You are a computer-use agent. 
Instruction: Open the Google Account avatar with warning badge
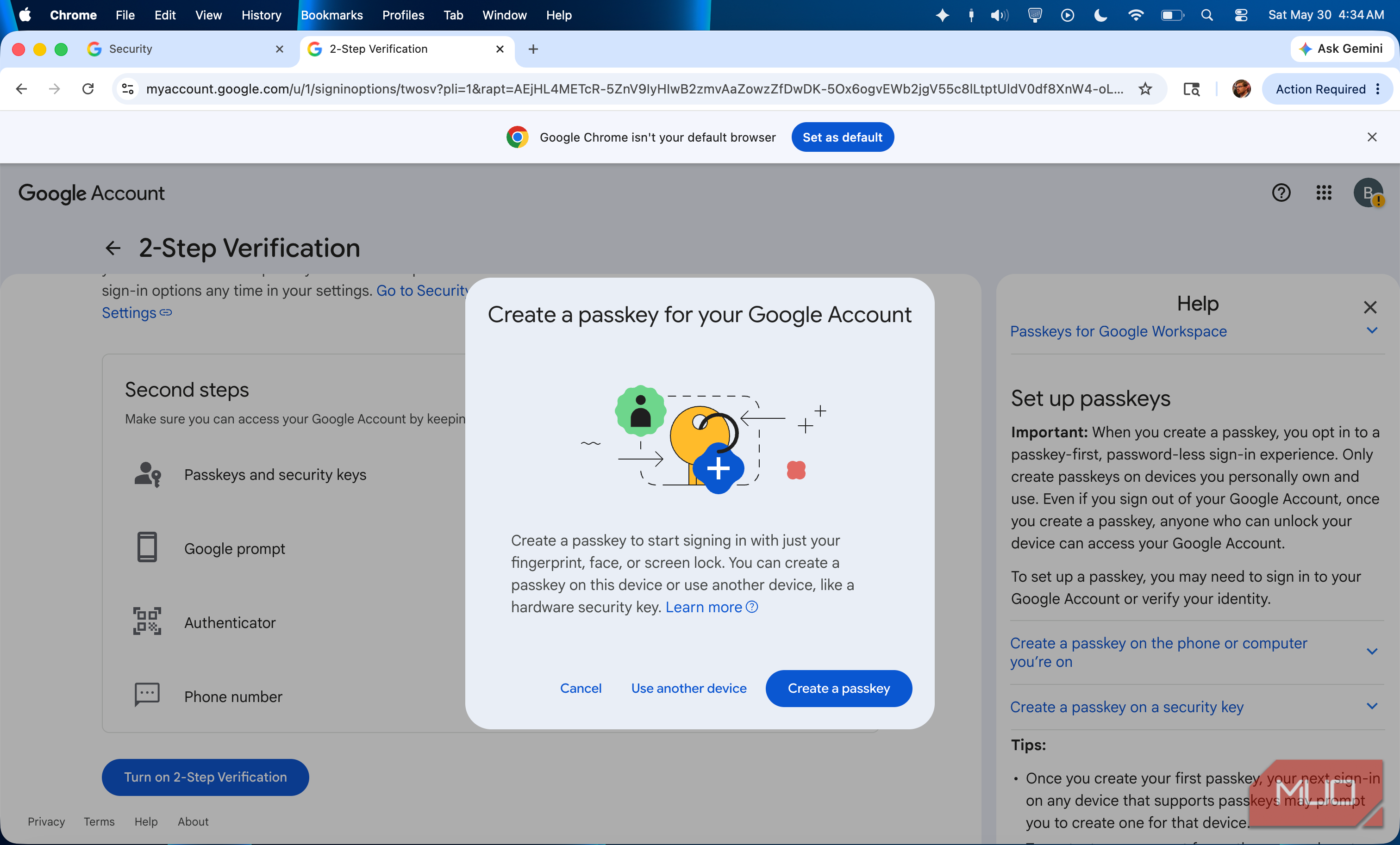(x=1368, y=193)
